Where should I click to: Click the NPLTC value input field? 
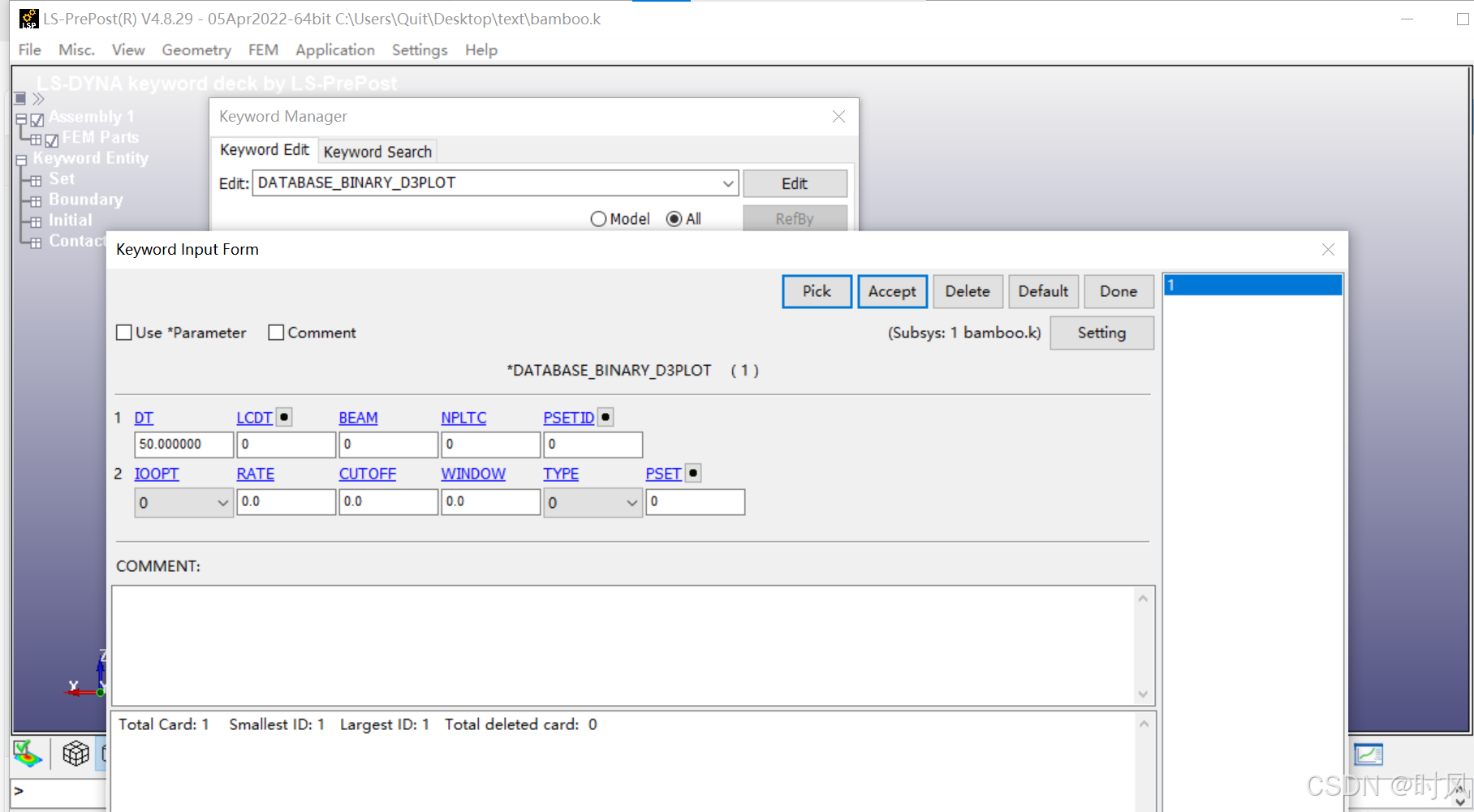[490, 445]
